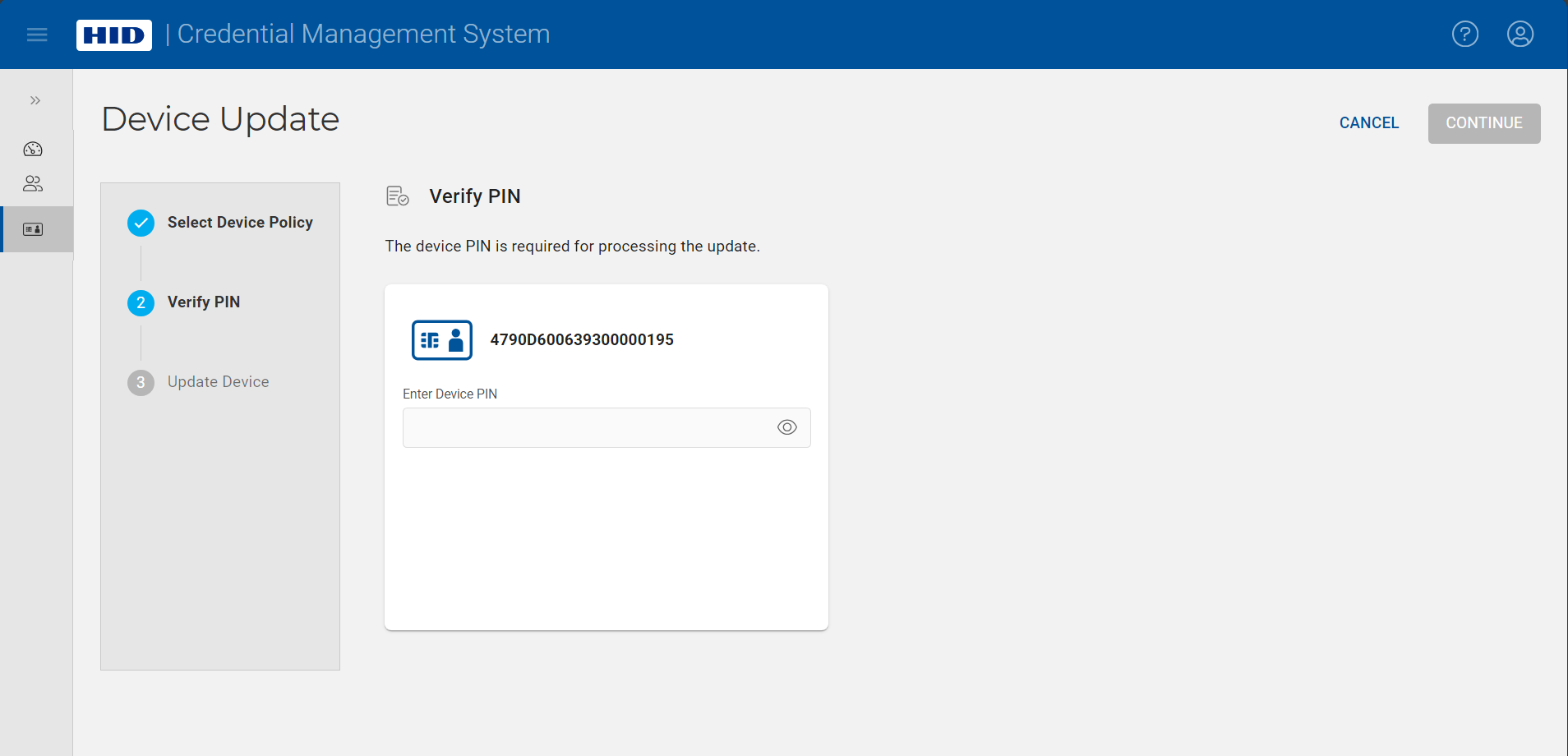Select the Select Device Policy step label
The width and height of the screenshot is (1568, 756).
(240, 223)
